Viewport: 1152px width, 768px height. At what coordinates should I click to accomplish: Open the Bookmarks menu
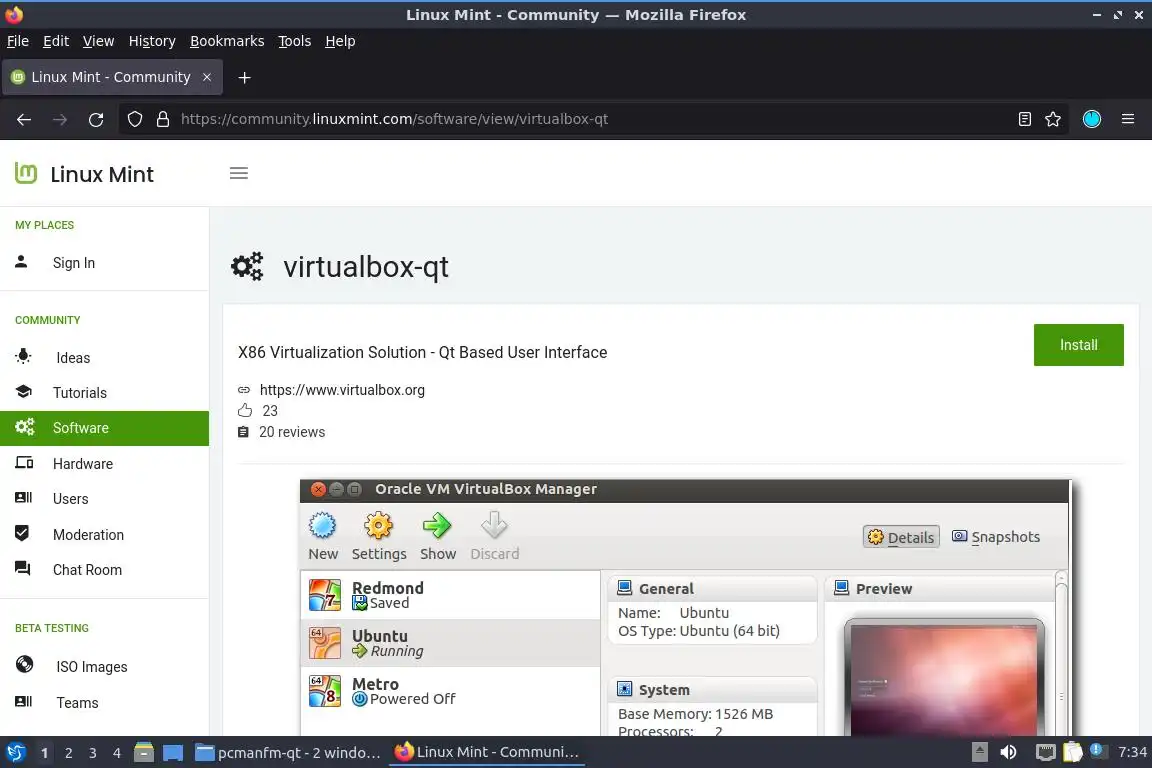tap(227, 41)
